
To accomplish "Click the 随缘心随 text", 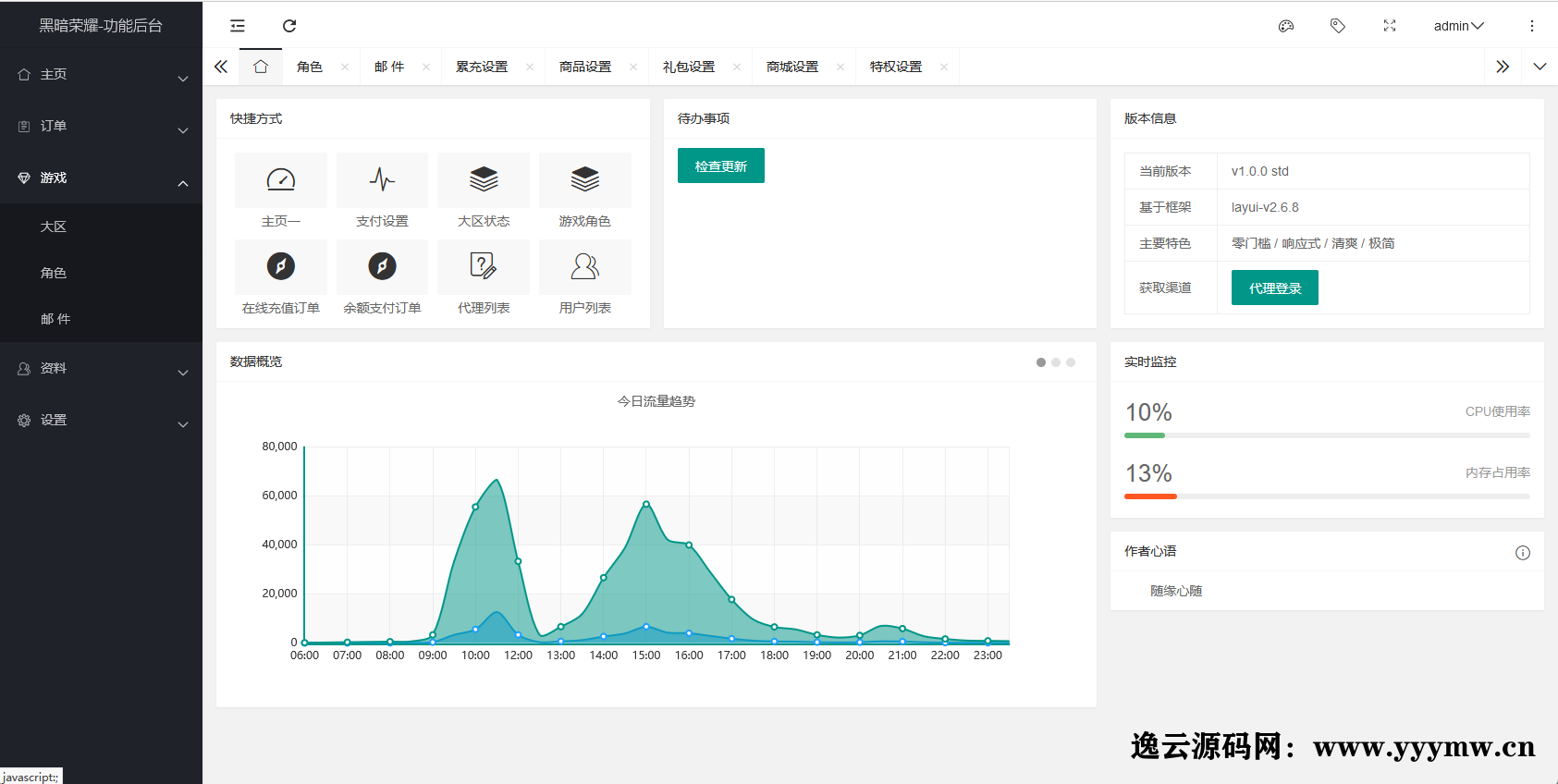I will click(x=1176, y=591).
